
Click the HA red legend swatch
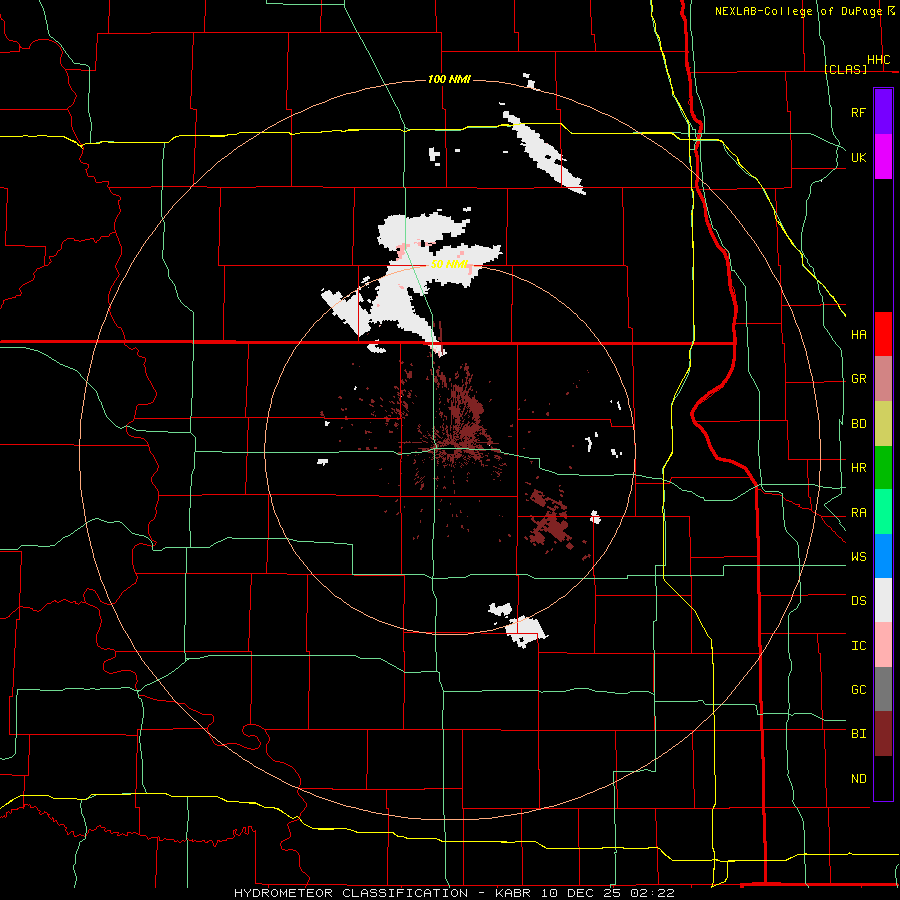coord(883,334)
